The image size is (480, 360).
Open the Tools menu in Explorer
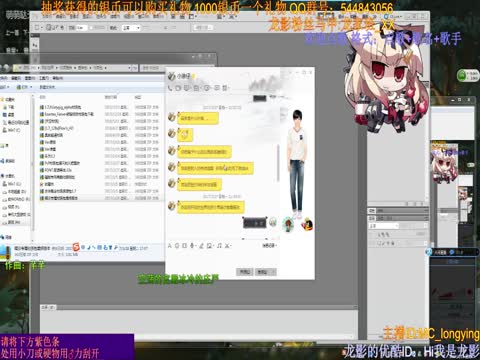pos(44,78)
